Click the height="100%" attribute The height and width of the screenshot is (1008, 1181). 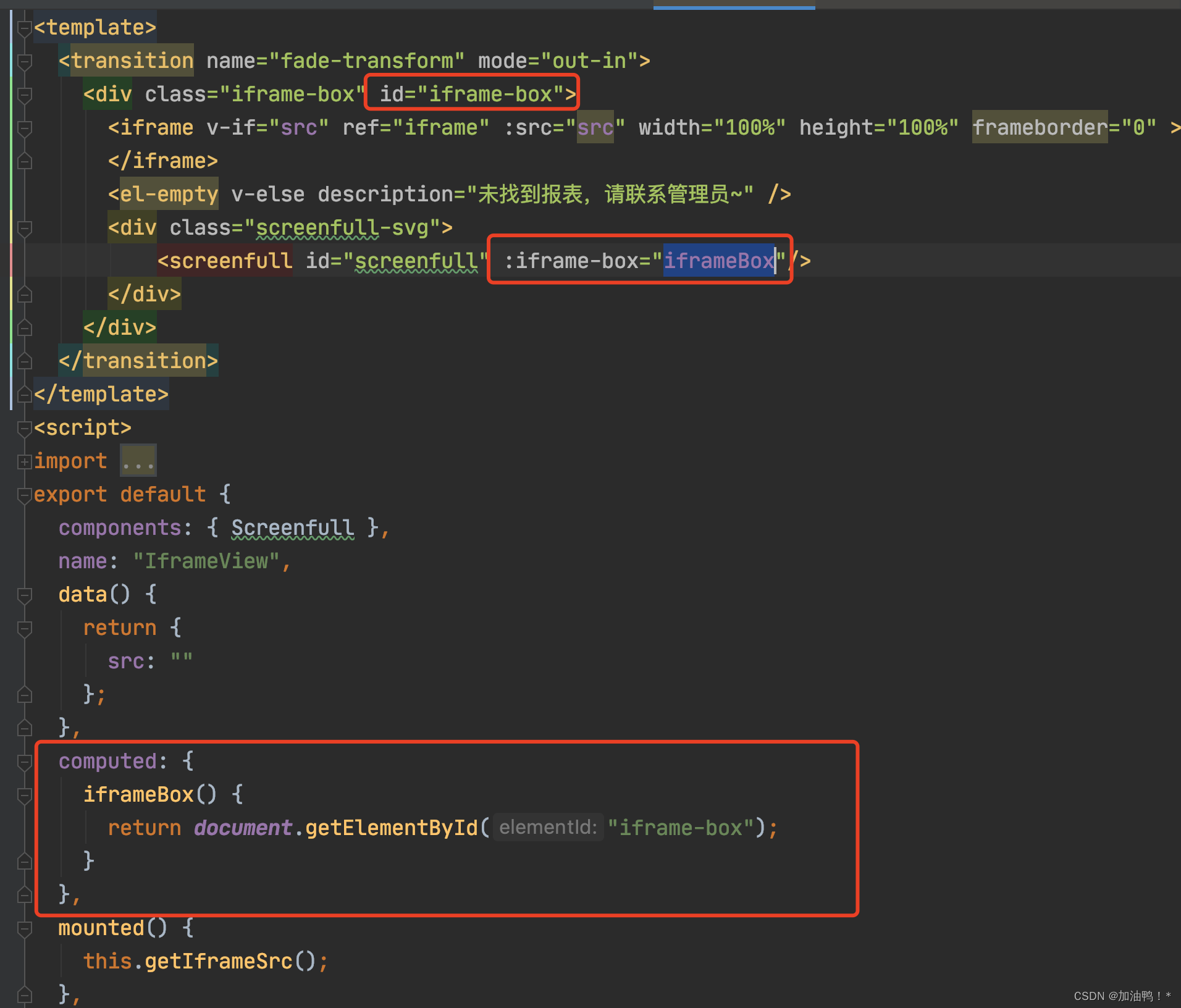pos(879,127)
